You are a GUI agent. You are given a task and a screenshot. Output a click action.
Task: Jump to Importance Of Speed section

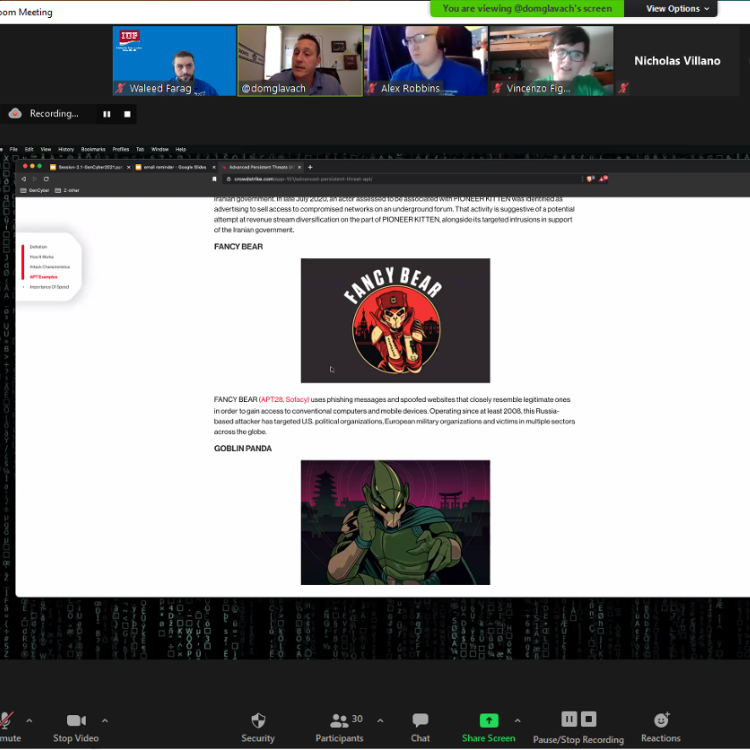pyautogui.click(x=49, y=287)
